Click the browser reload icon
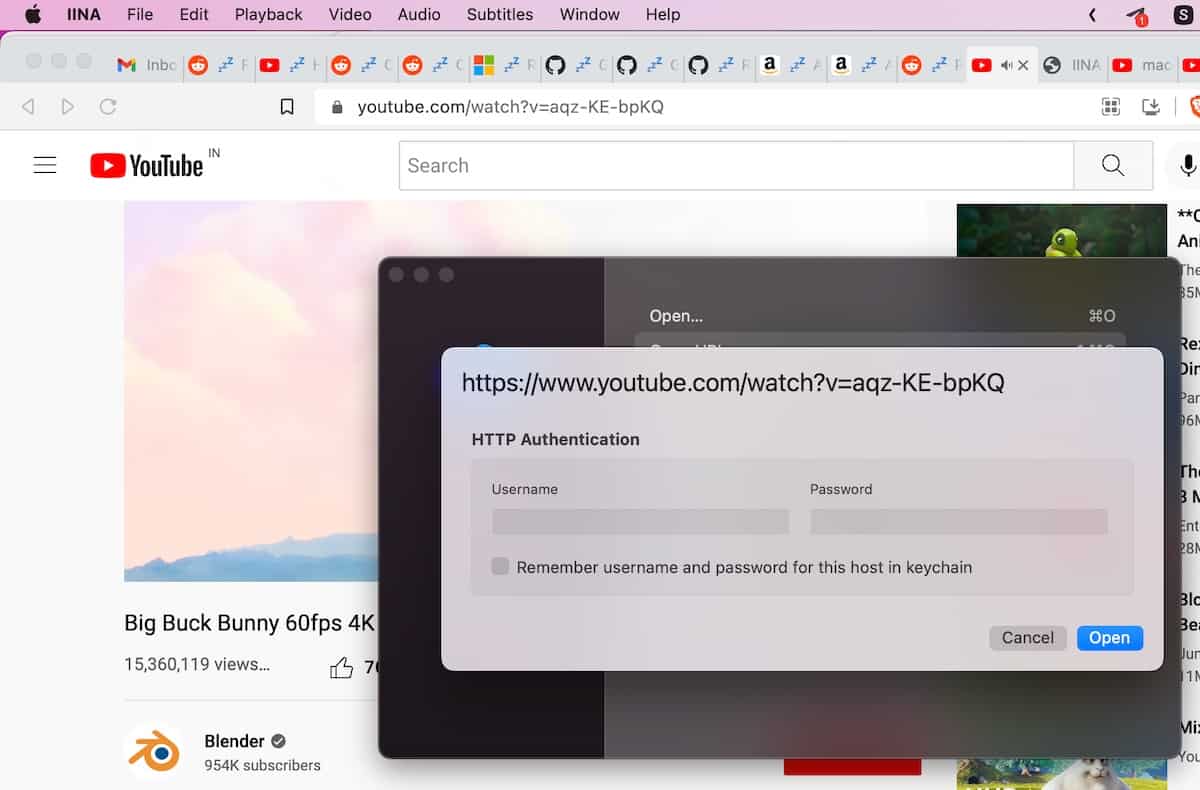The height and width of the screenshot is (790, 1200). click(x=108, y=107)
